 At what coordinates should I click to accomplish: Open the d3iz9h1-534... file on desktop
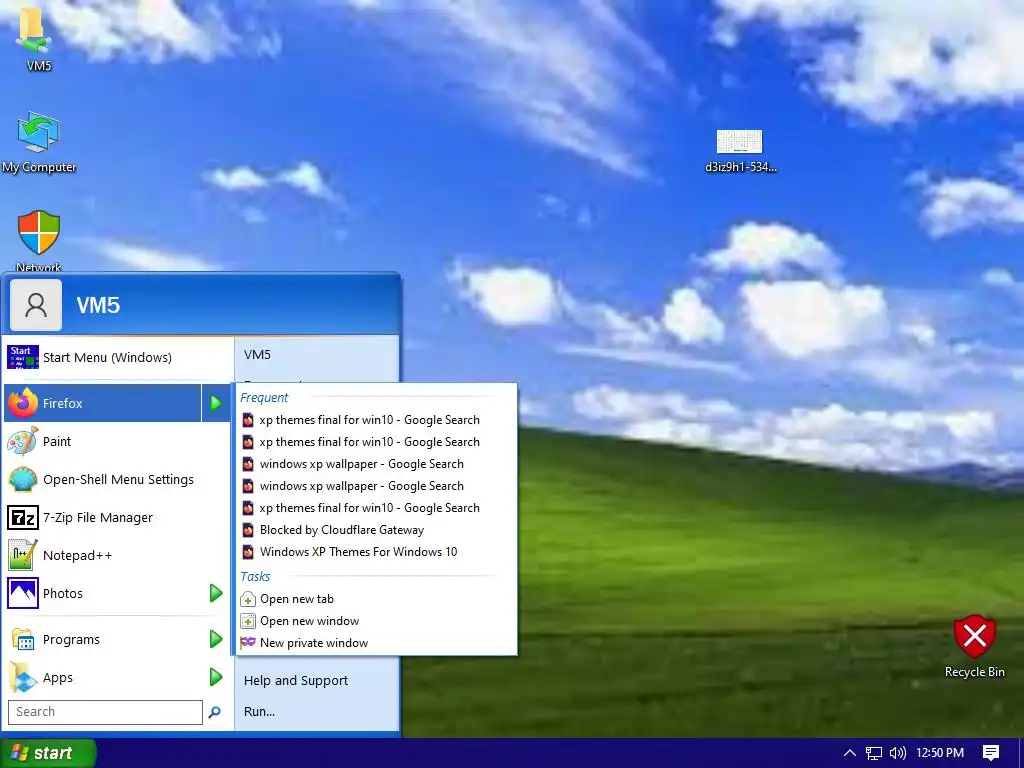(x=740, y=151)
